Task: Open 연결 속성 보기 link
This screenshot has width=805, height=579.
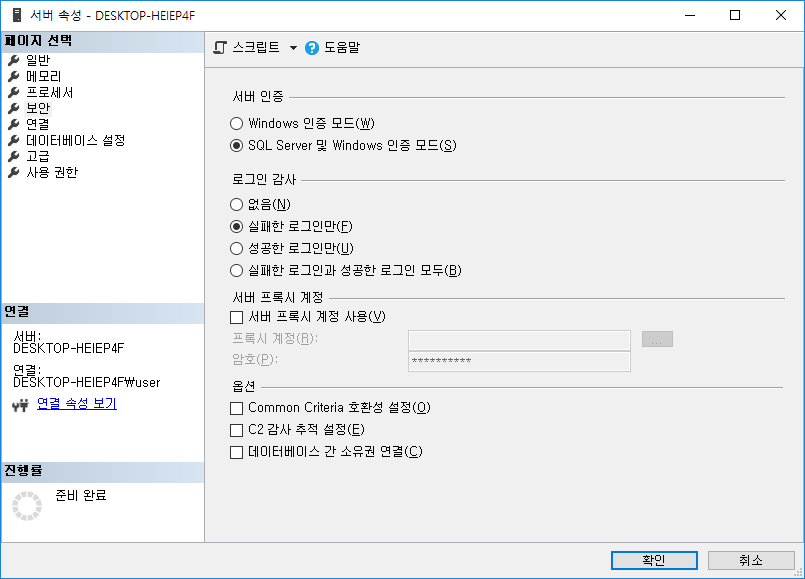Action: click(x=77, y=404)
